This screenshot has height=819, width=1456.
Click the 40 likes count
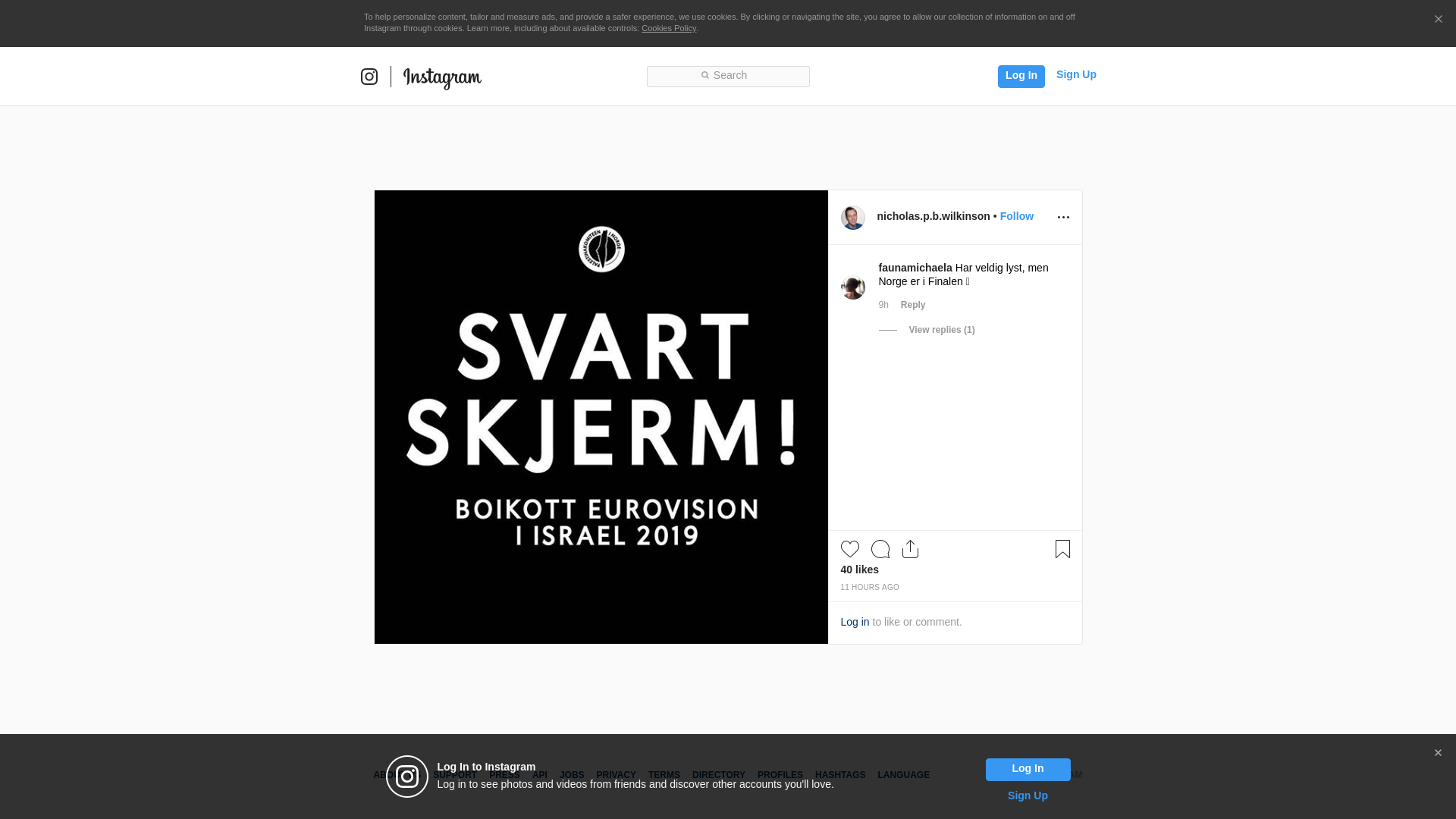[860, 570]
